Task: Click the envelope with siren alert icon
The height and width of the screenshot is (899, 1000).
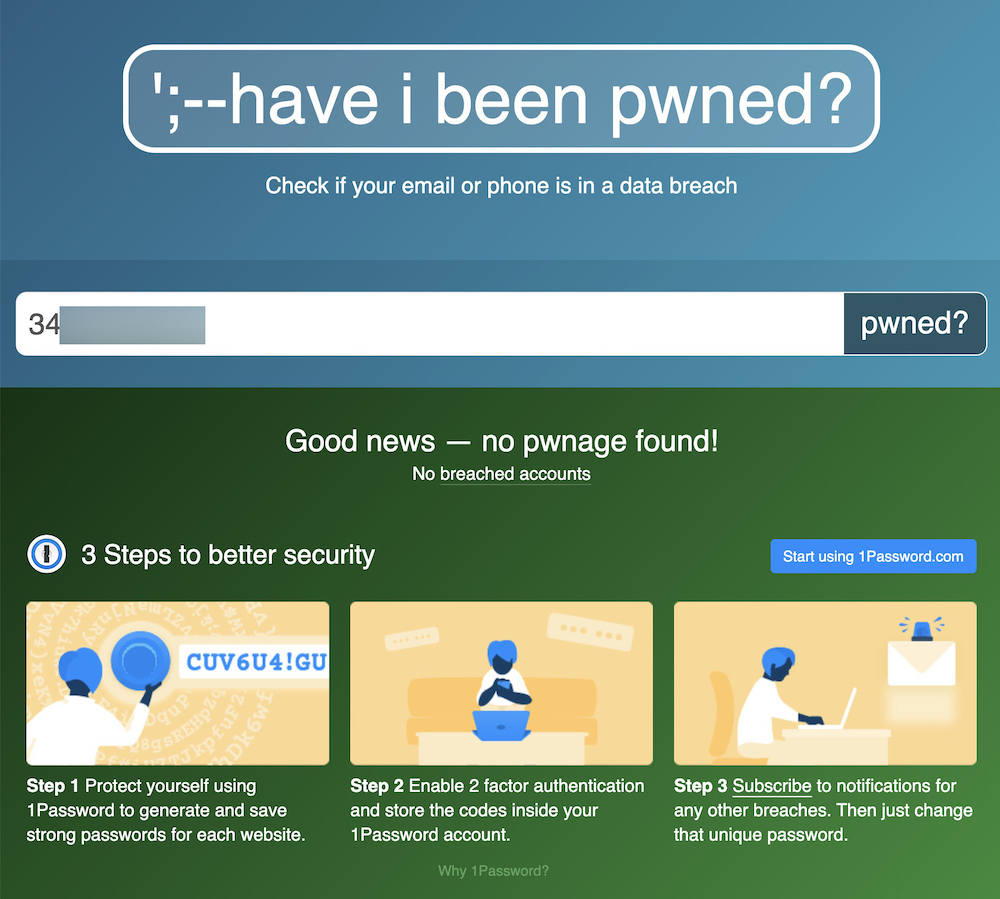Action: tap(922, 652)
